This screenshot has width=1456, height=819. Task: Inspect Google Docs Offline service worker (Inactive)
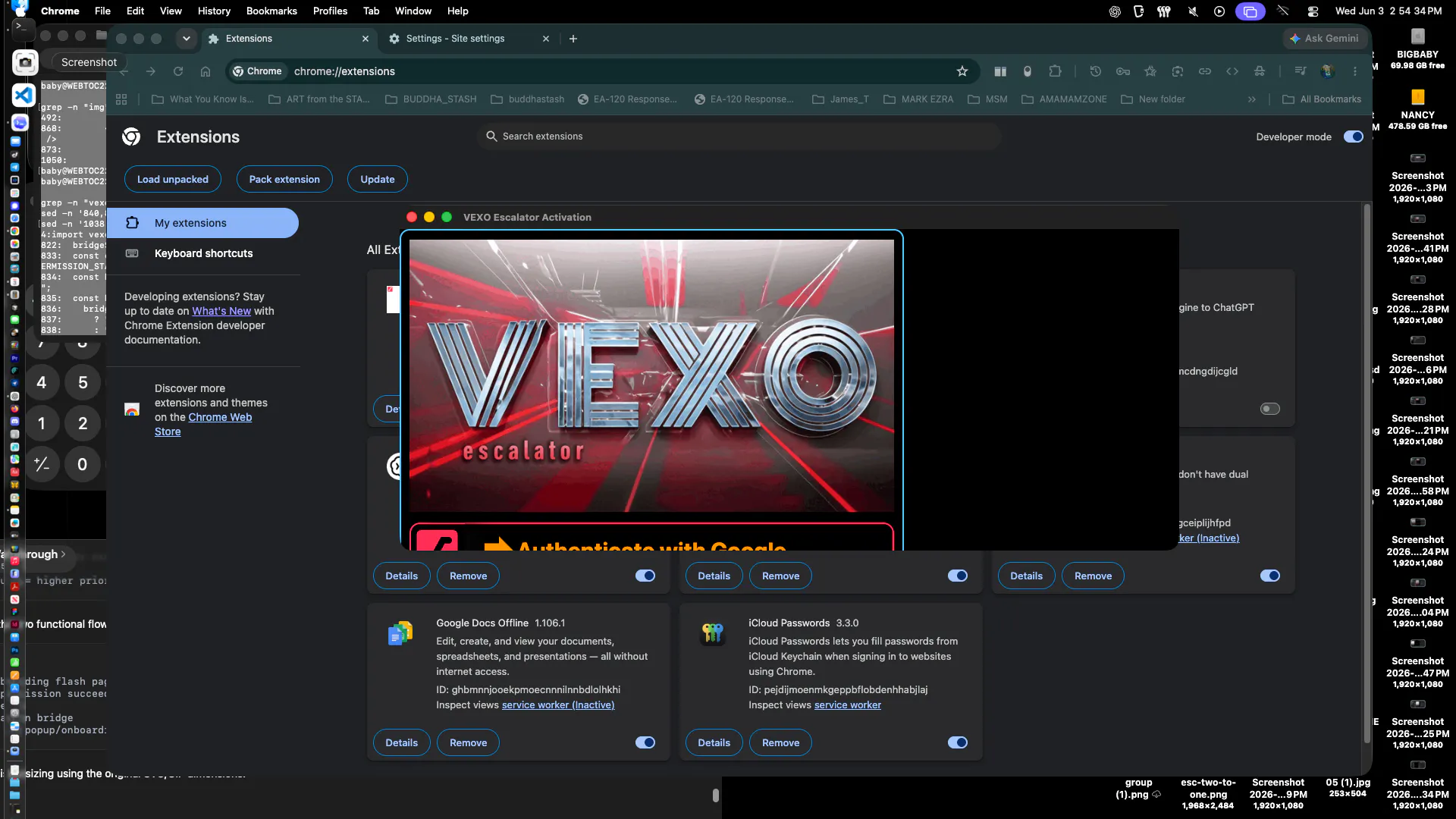point(558,704)
